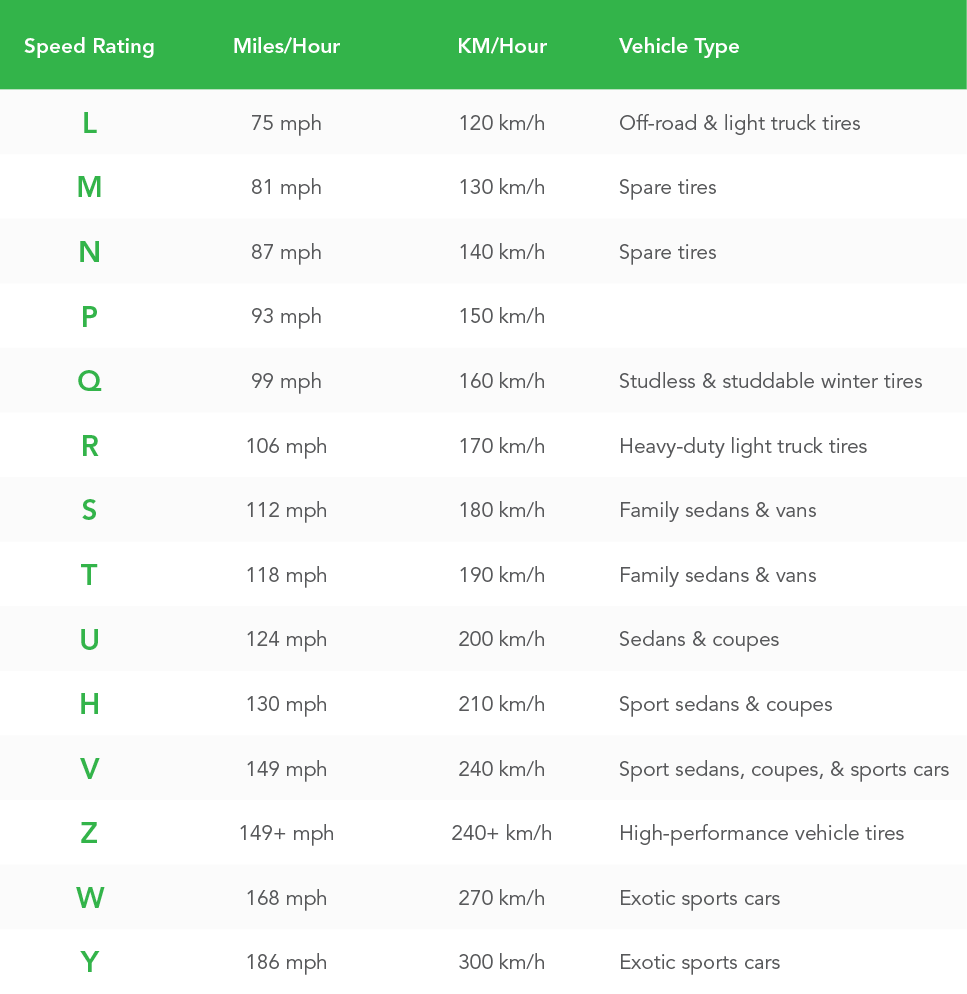The height and width of the screenshot is (994, 967).
Task: Click the Miles/Hour column header
Action: (x=286, y=46)
